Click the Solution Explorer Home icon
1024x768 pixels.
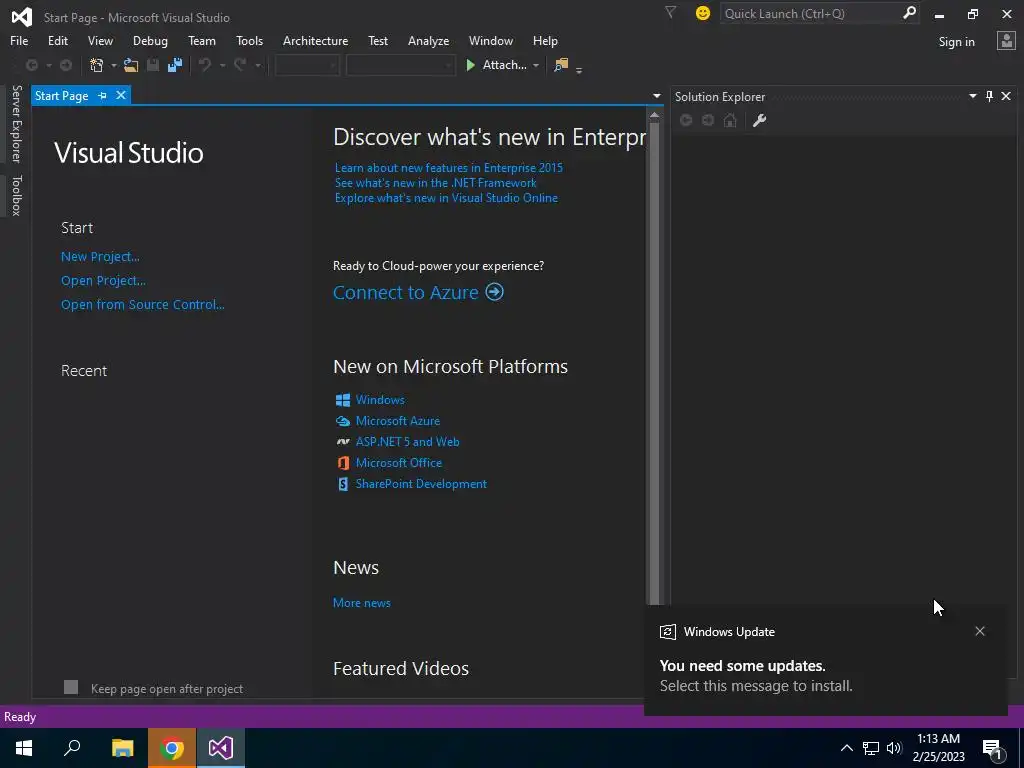[730, 120]
